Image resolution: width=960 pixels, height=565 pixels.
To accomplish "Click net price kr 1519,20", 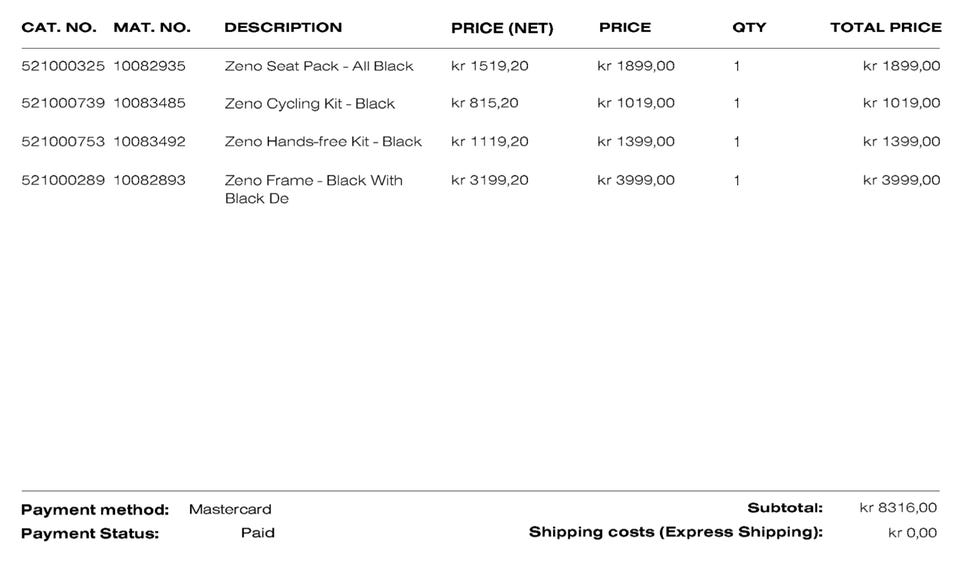I will 490,66.
